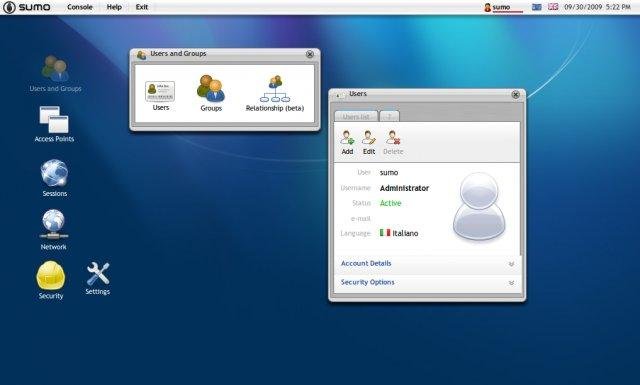Close the Users window

pos(516,95)
